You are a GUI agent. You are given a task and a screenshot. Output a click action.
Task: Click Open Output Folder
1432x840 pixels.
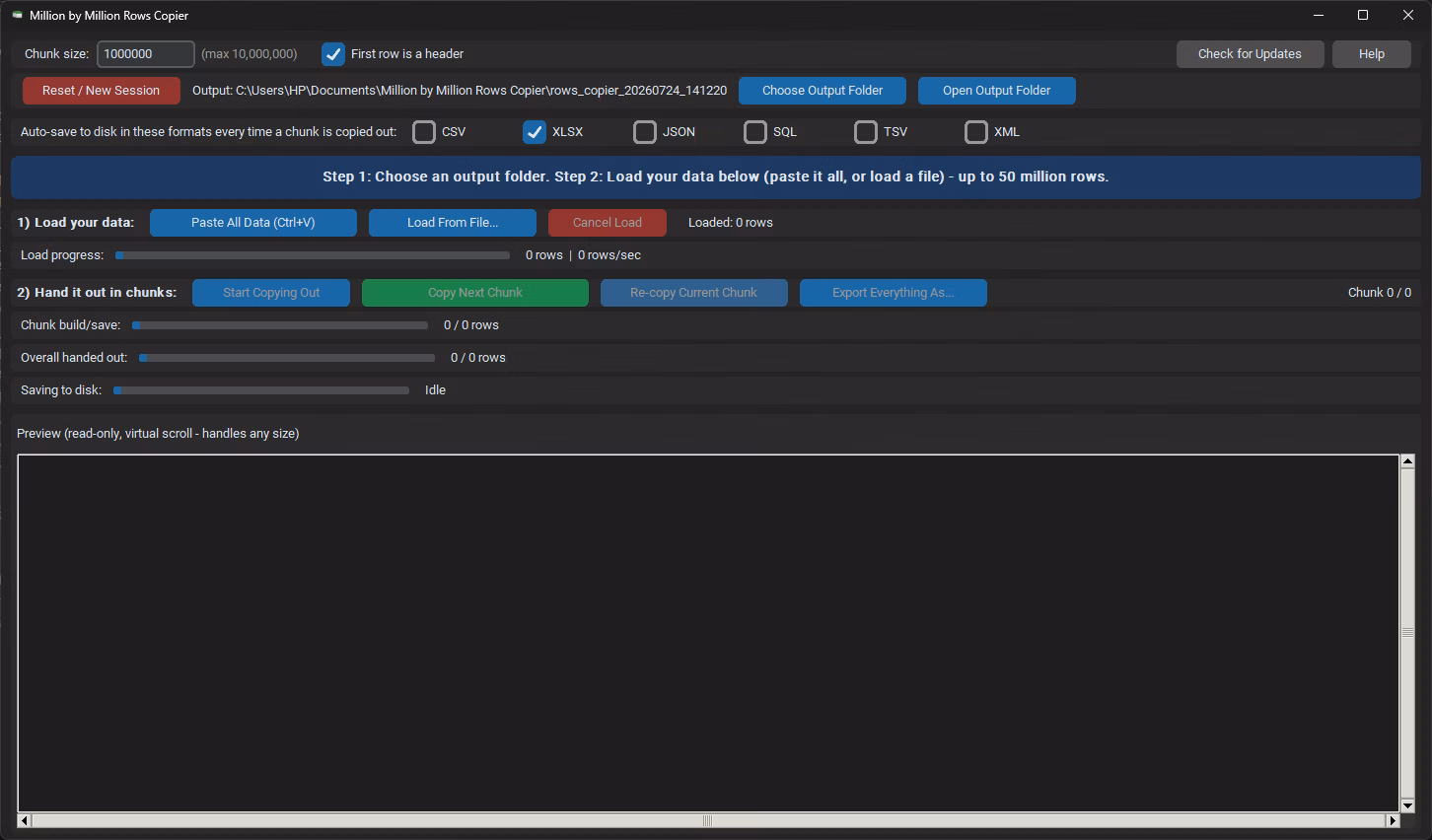(x=997, y=91)
